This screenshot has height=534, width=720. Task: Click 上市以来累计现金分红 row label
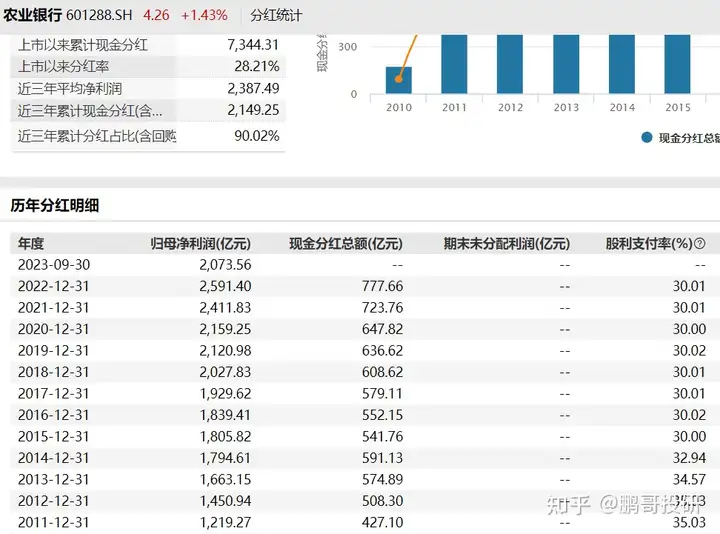coord(83,45)
